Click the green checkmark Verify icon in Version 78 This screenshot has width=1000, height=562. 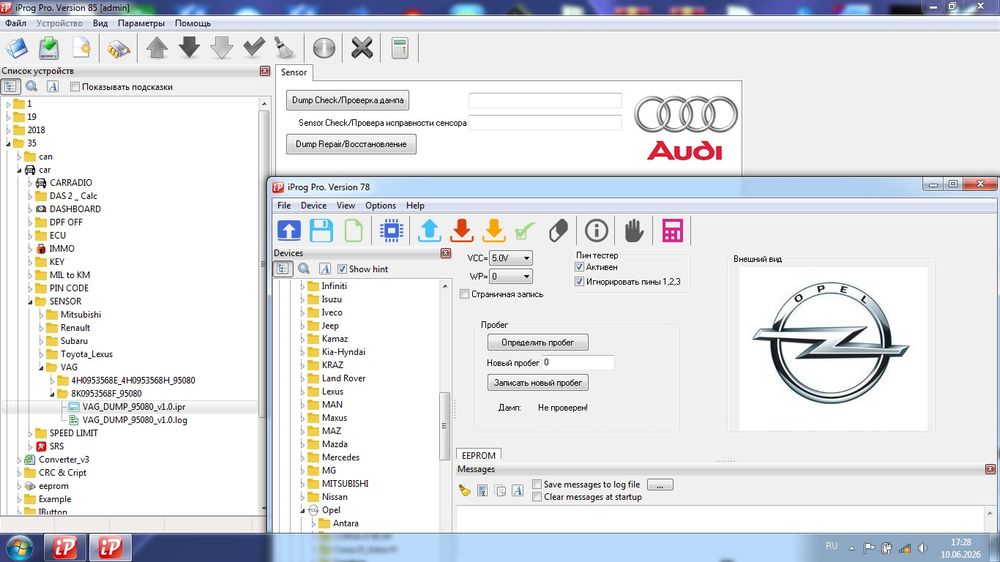[x=525, y=231]
